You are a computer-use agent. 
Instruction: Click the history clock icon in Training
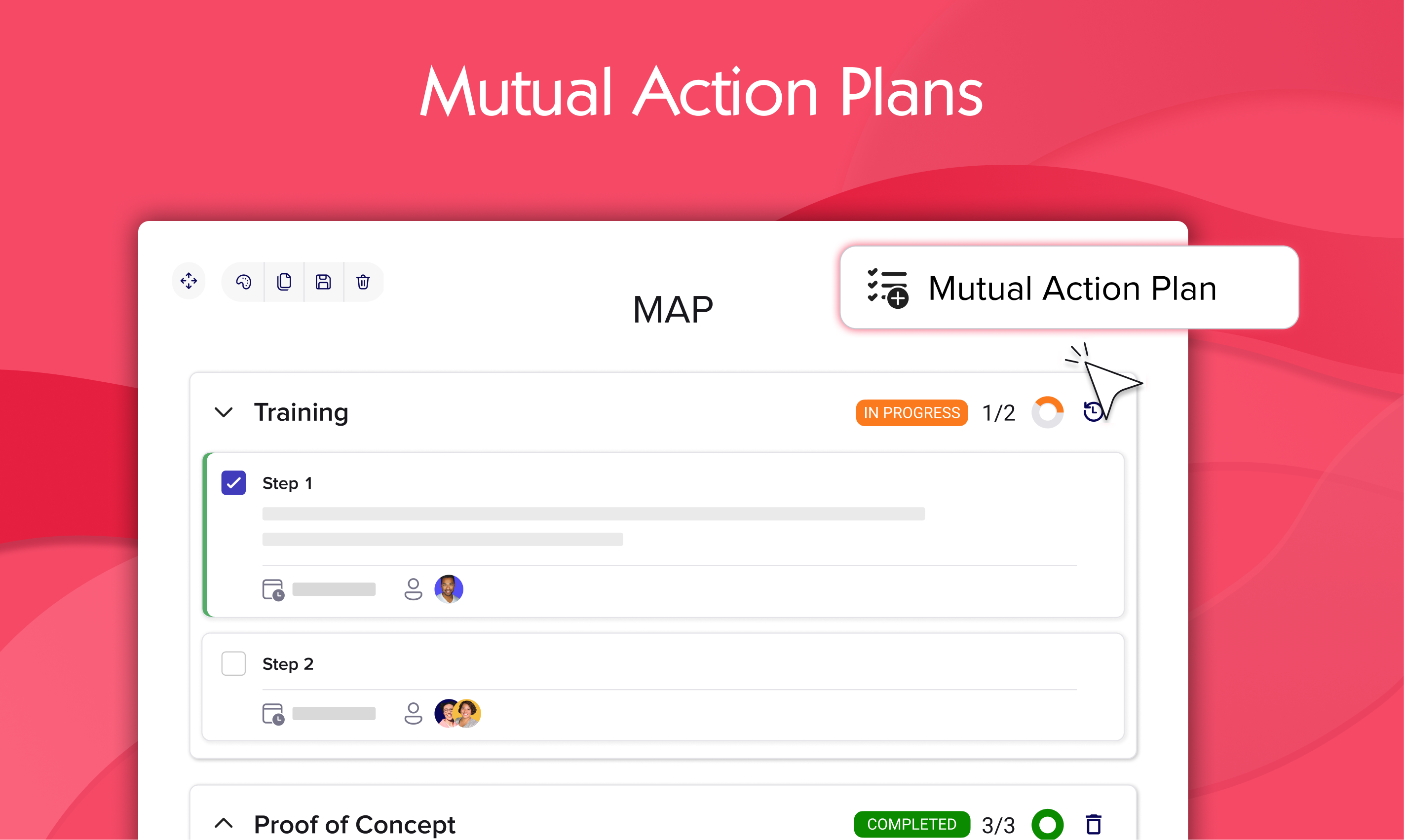(1093, 411)
